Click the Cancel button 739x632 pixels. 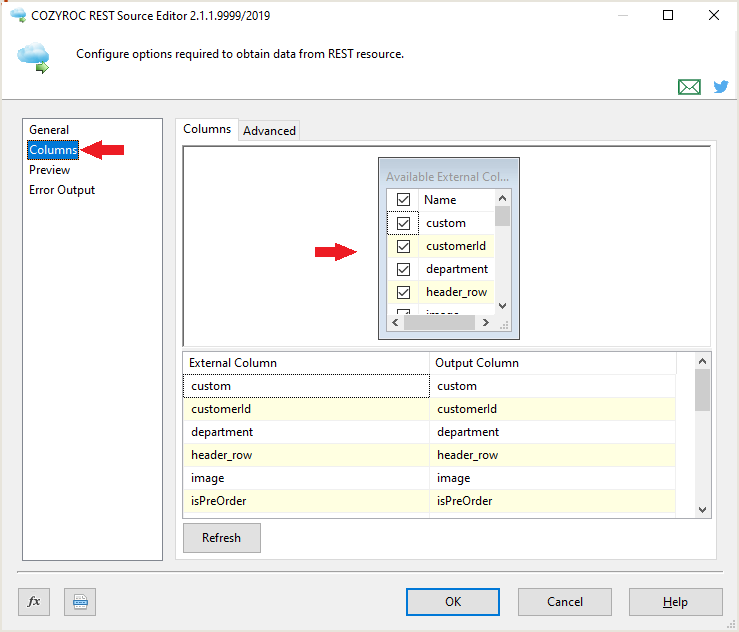click(x=565, y=602)
